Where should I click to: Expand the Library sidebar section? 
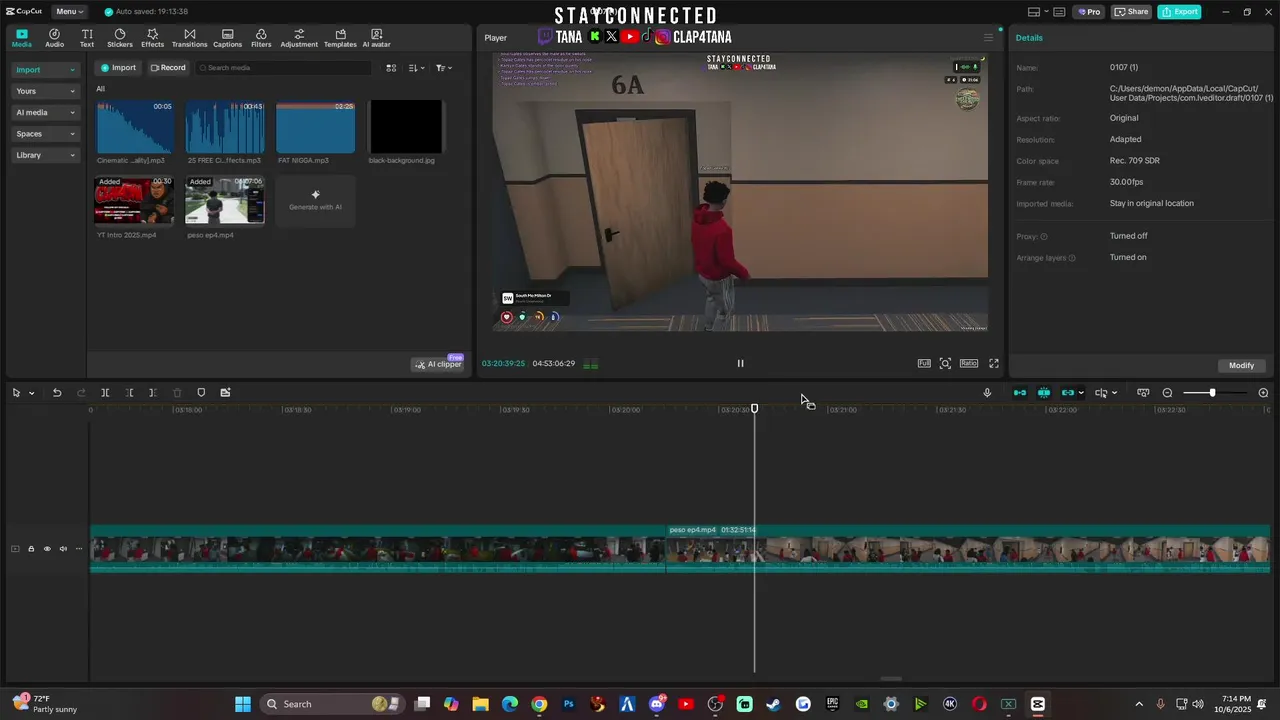[x=45, y=155]
